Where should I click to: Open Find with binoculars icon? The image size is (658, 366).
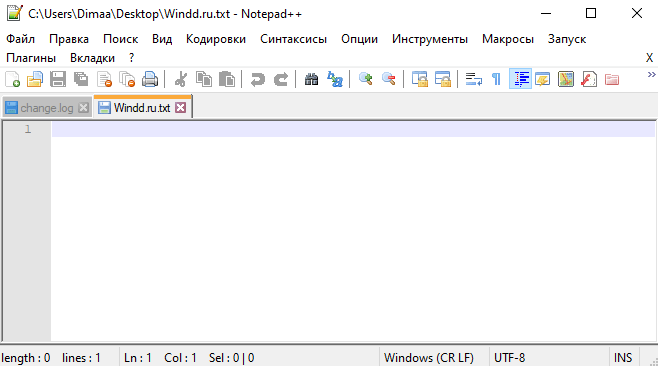(x=311, y=79)
